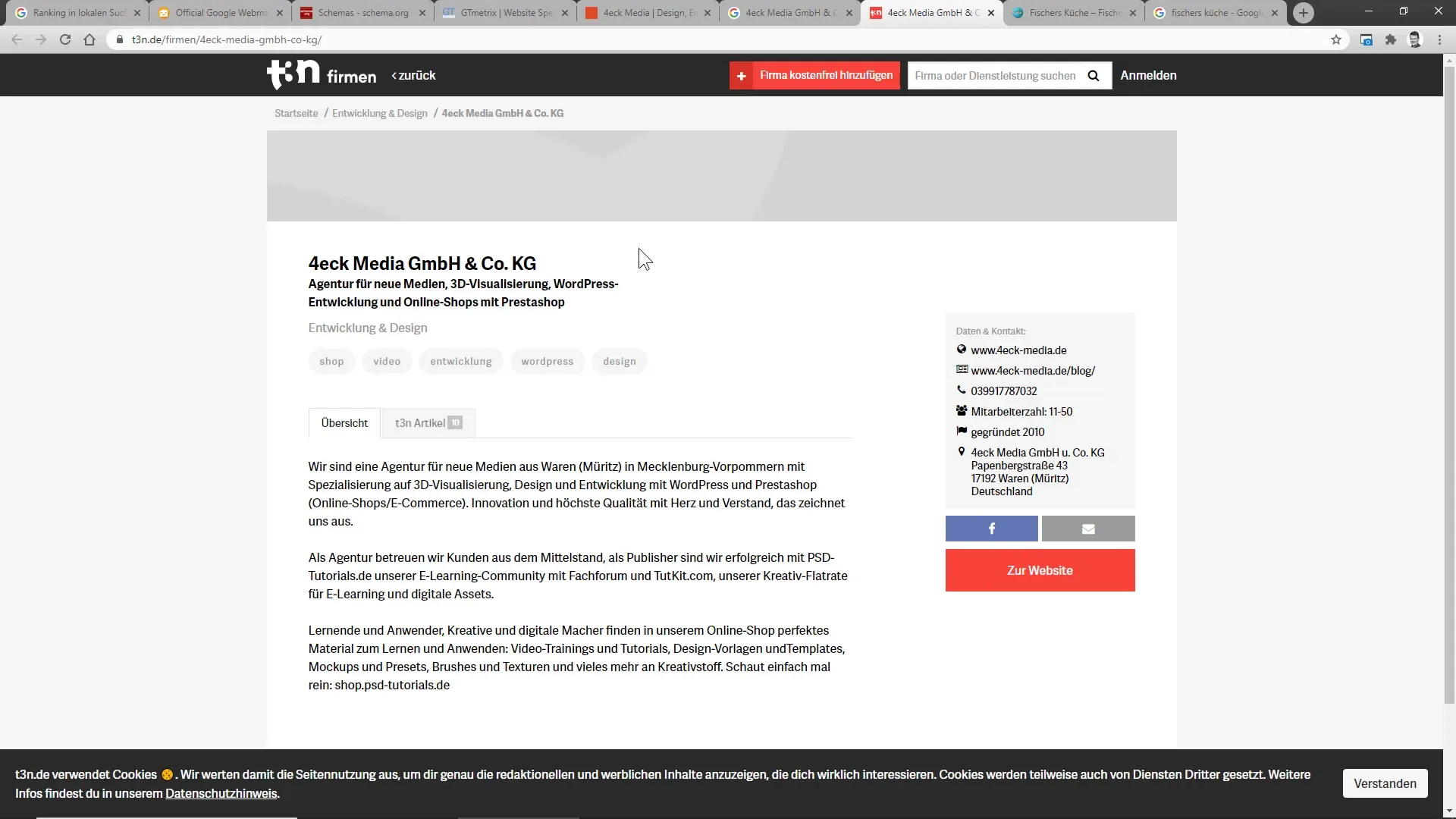
Task: Click Entwicklung & Design breadcrumb
Action: [380, 113]
